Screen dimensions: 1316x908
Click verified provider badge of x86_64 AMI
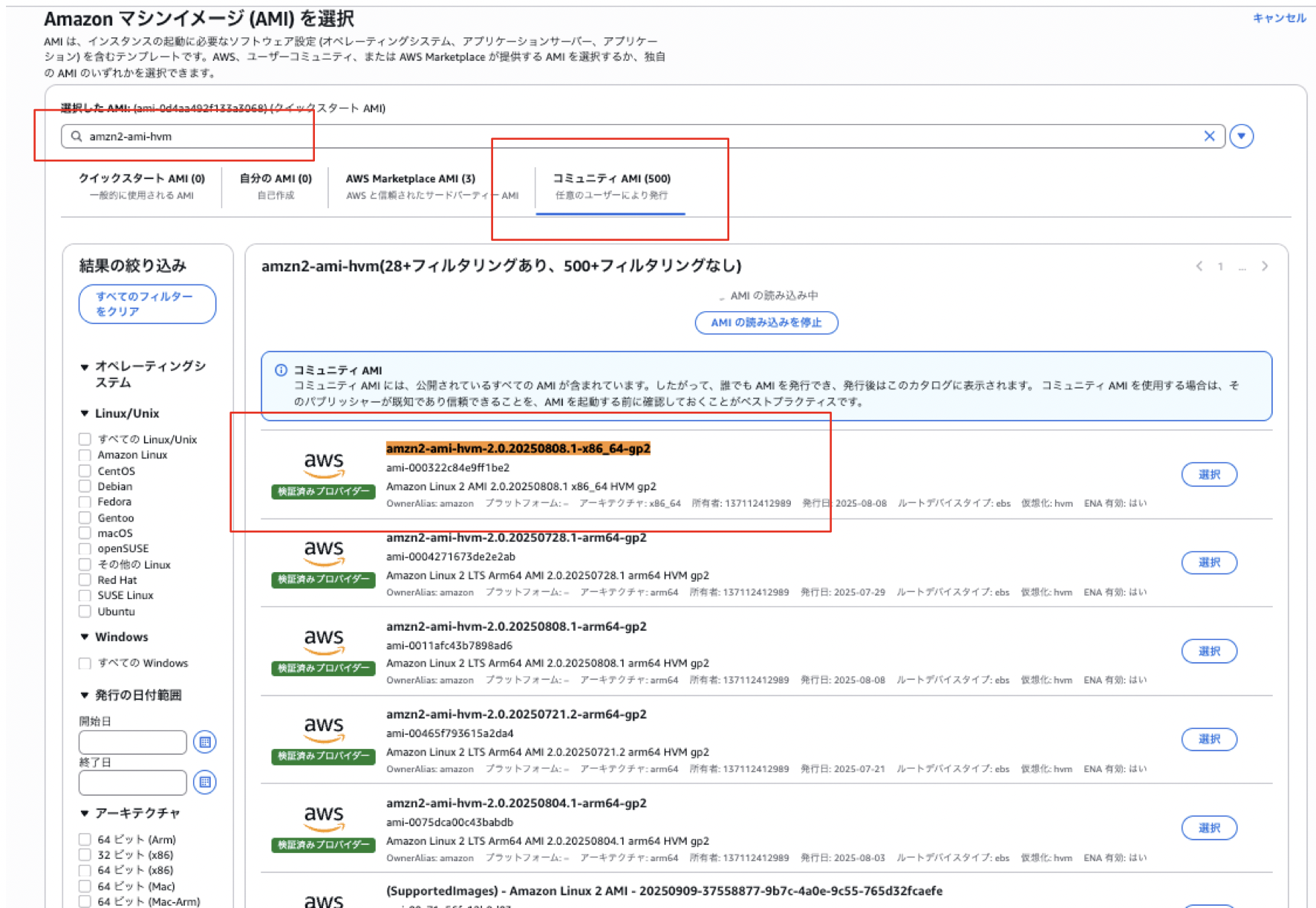click(x=323, y=491)
